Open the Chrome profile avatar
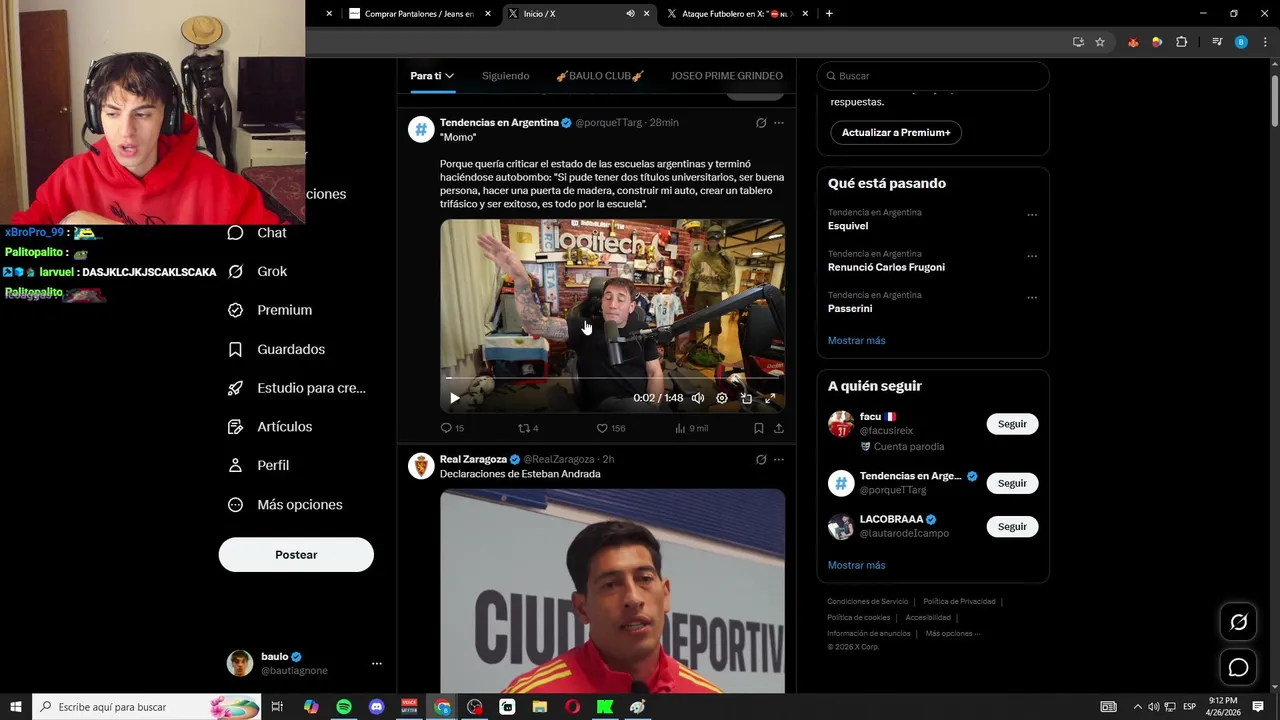Screen dimensions: 1280x720 (x=1241, y=42)
